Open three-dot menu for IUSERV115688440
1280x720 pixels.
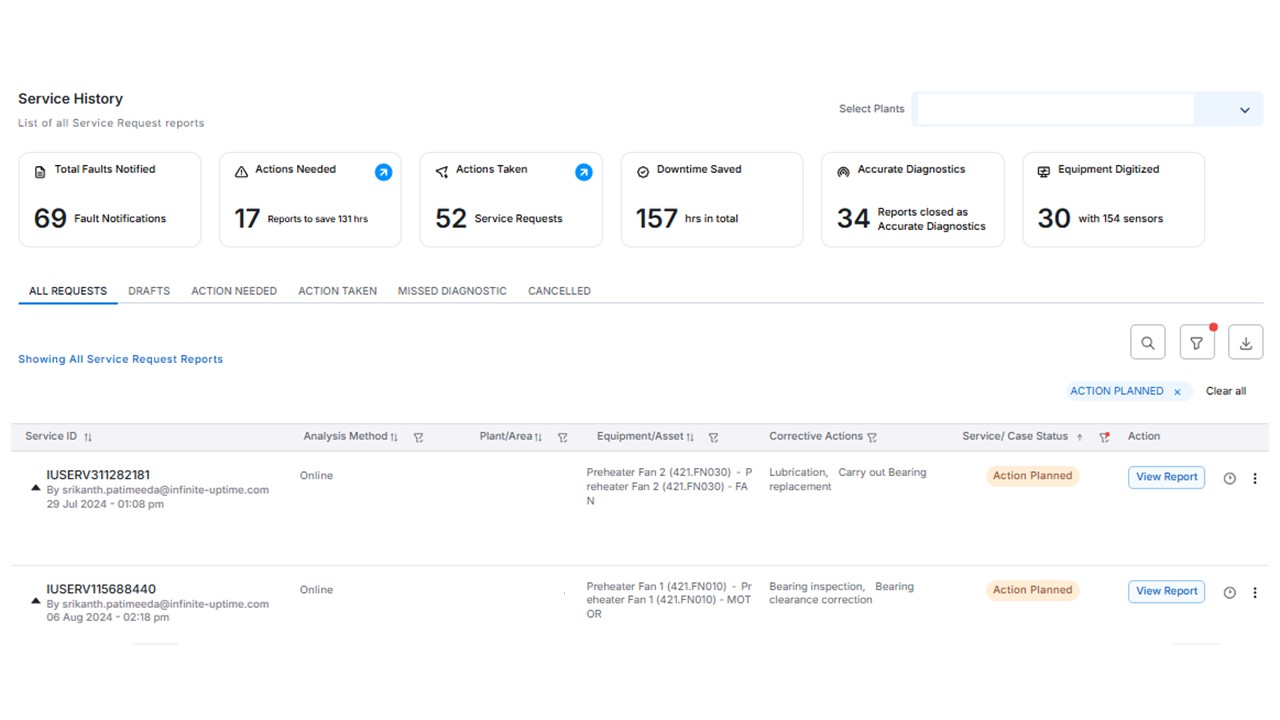1255,593
